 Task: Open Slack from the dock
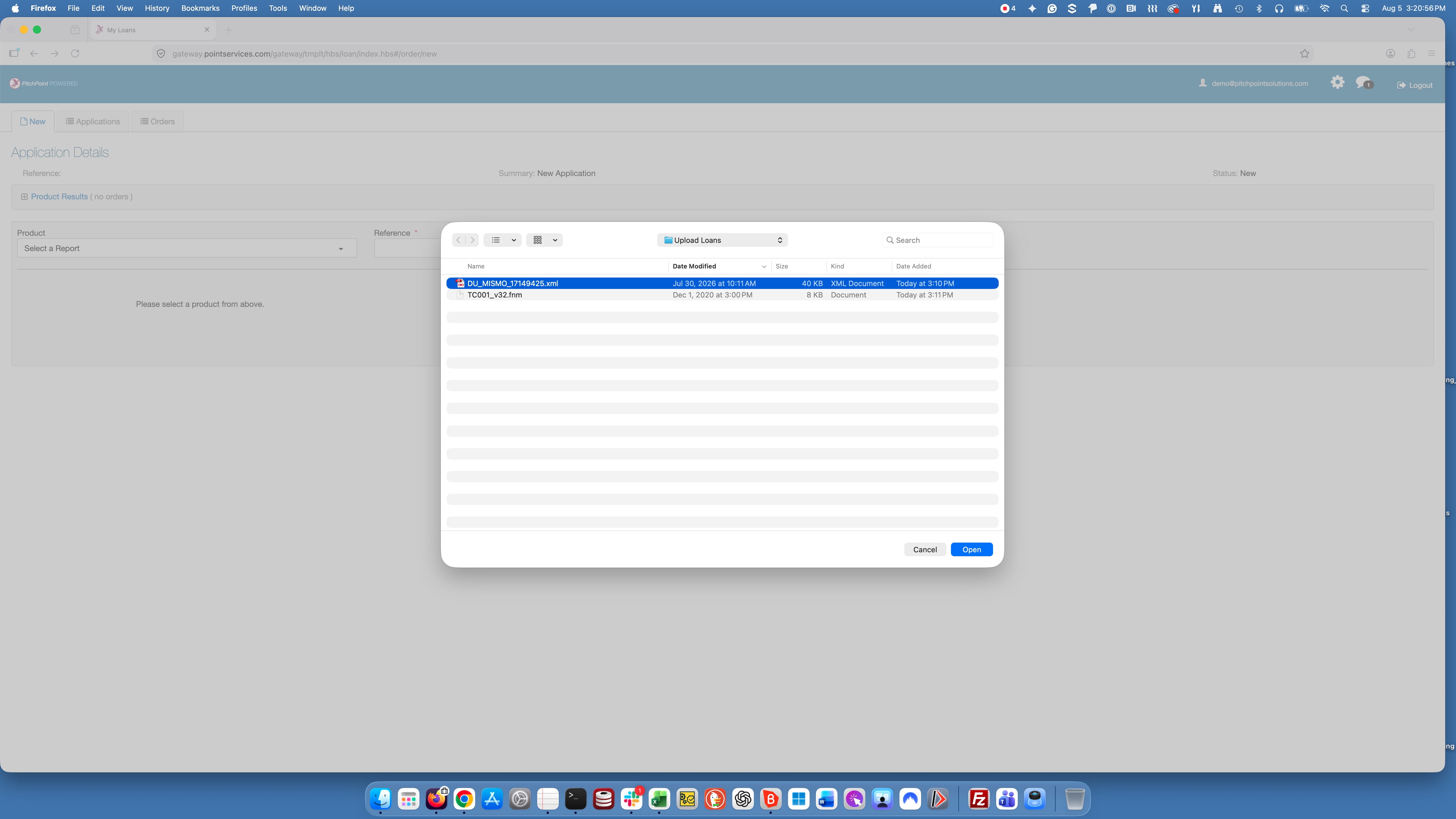click(631, 799)
